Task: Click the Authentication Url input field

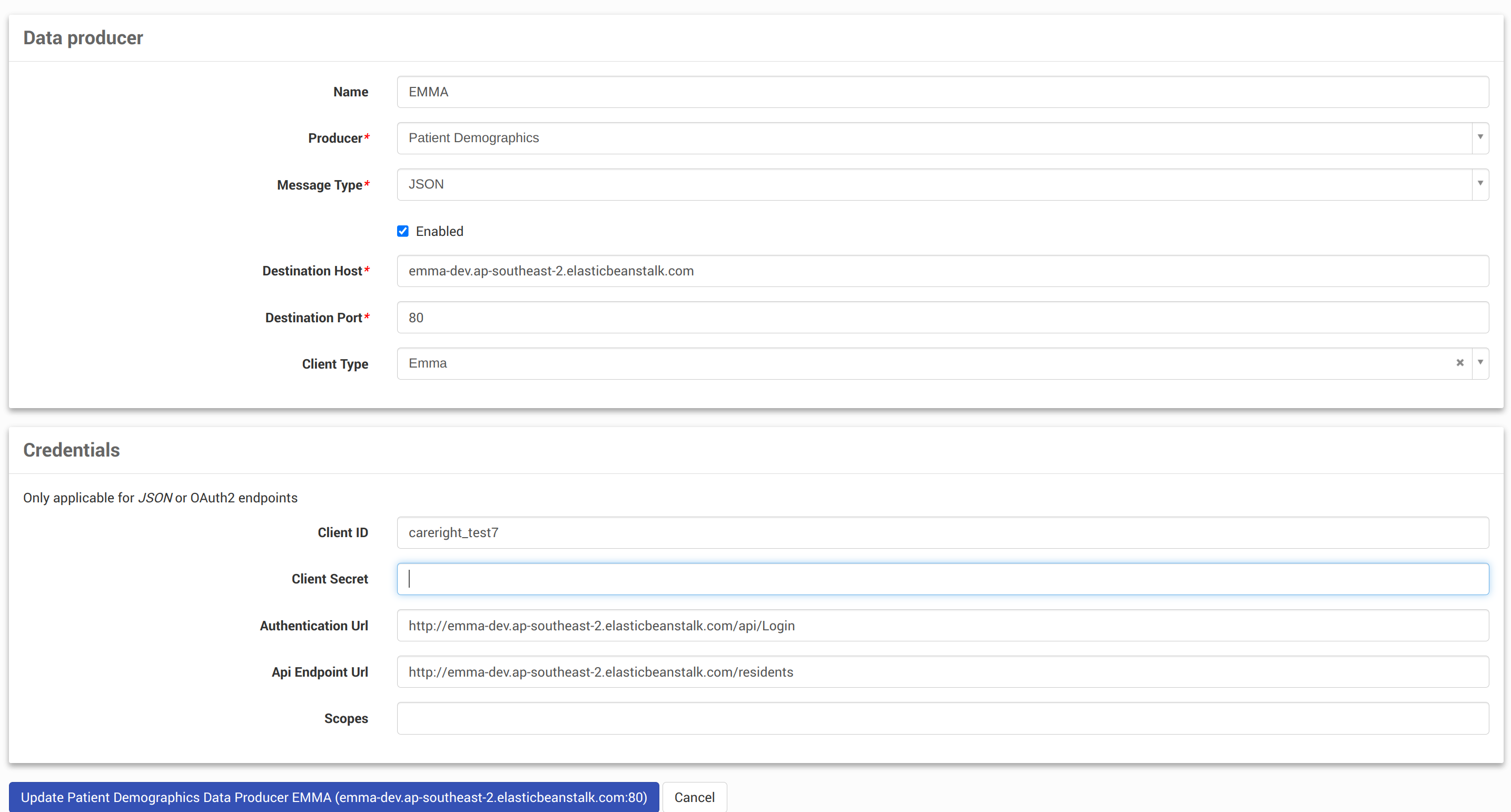Action: 942,626
